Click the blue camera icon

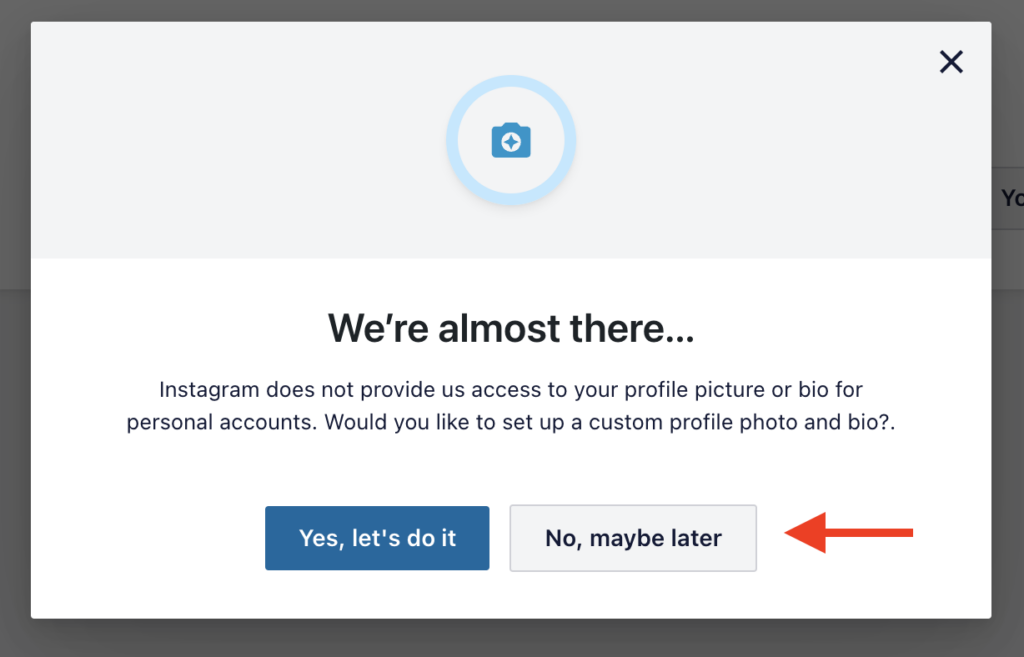coord(511,140)
